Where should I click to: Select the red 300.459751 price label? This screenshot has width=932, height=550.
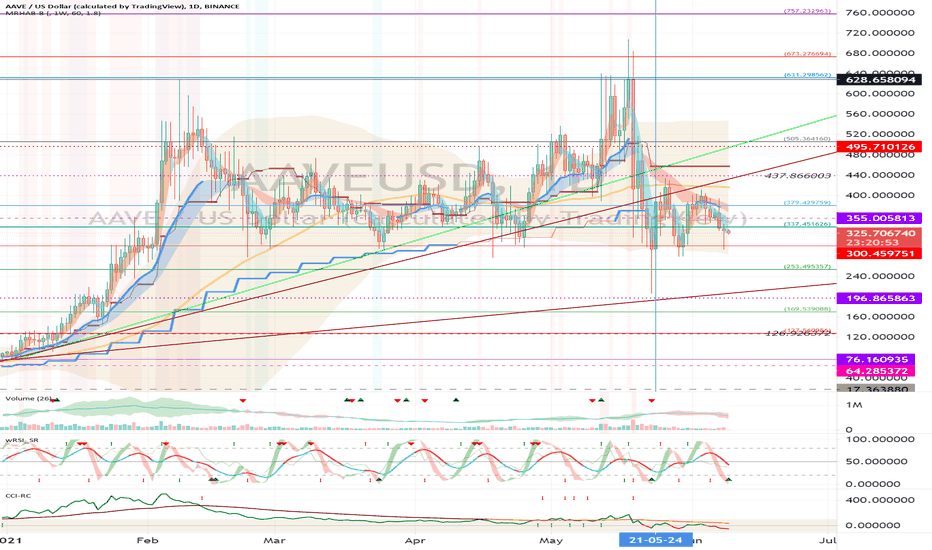pos(879,253)
